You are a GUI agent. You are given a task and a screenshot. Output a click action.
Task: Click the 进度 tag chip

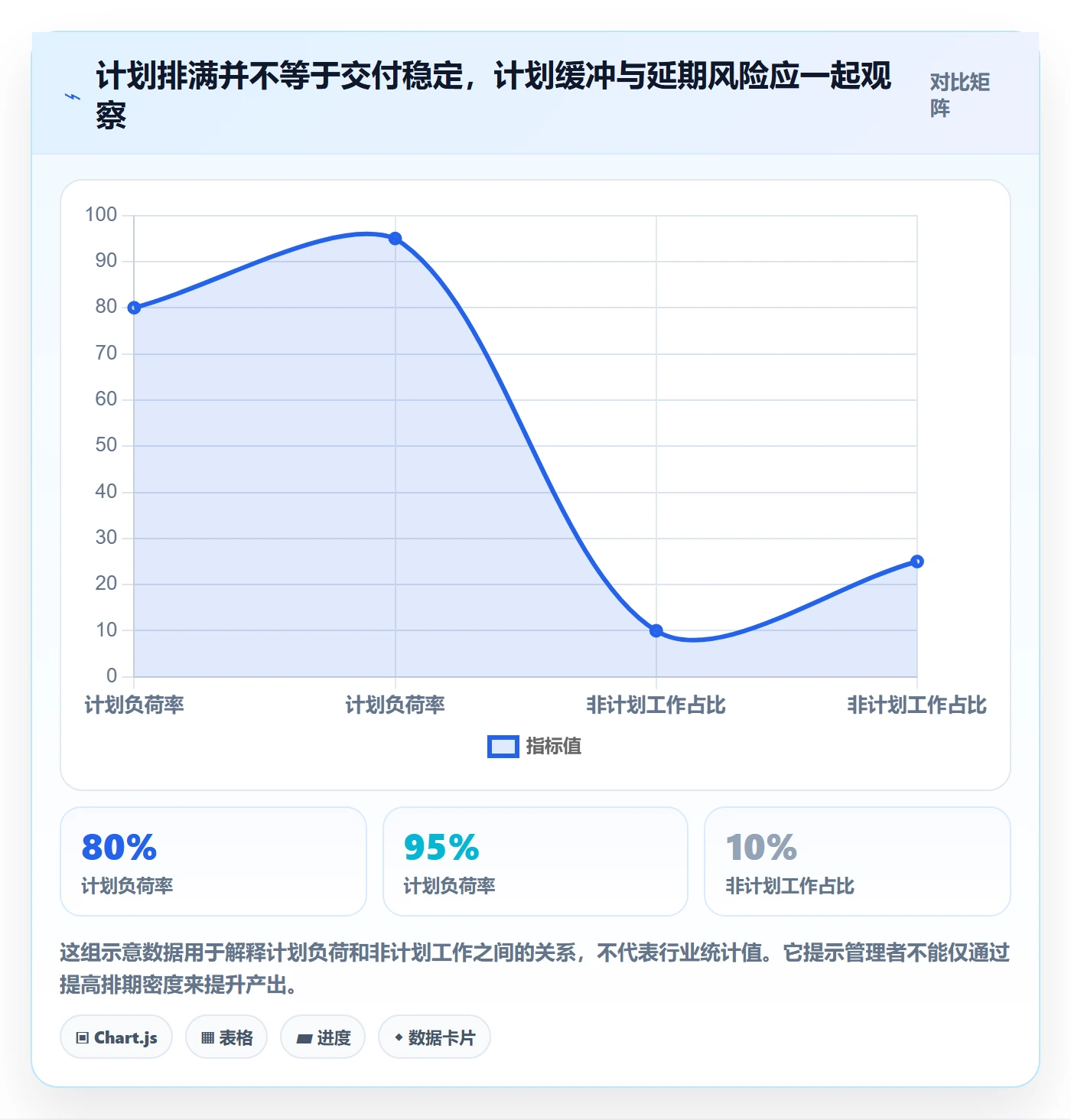coord(323,1037)
